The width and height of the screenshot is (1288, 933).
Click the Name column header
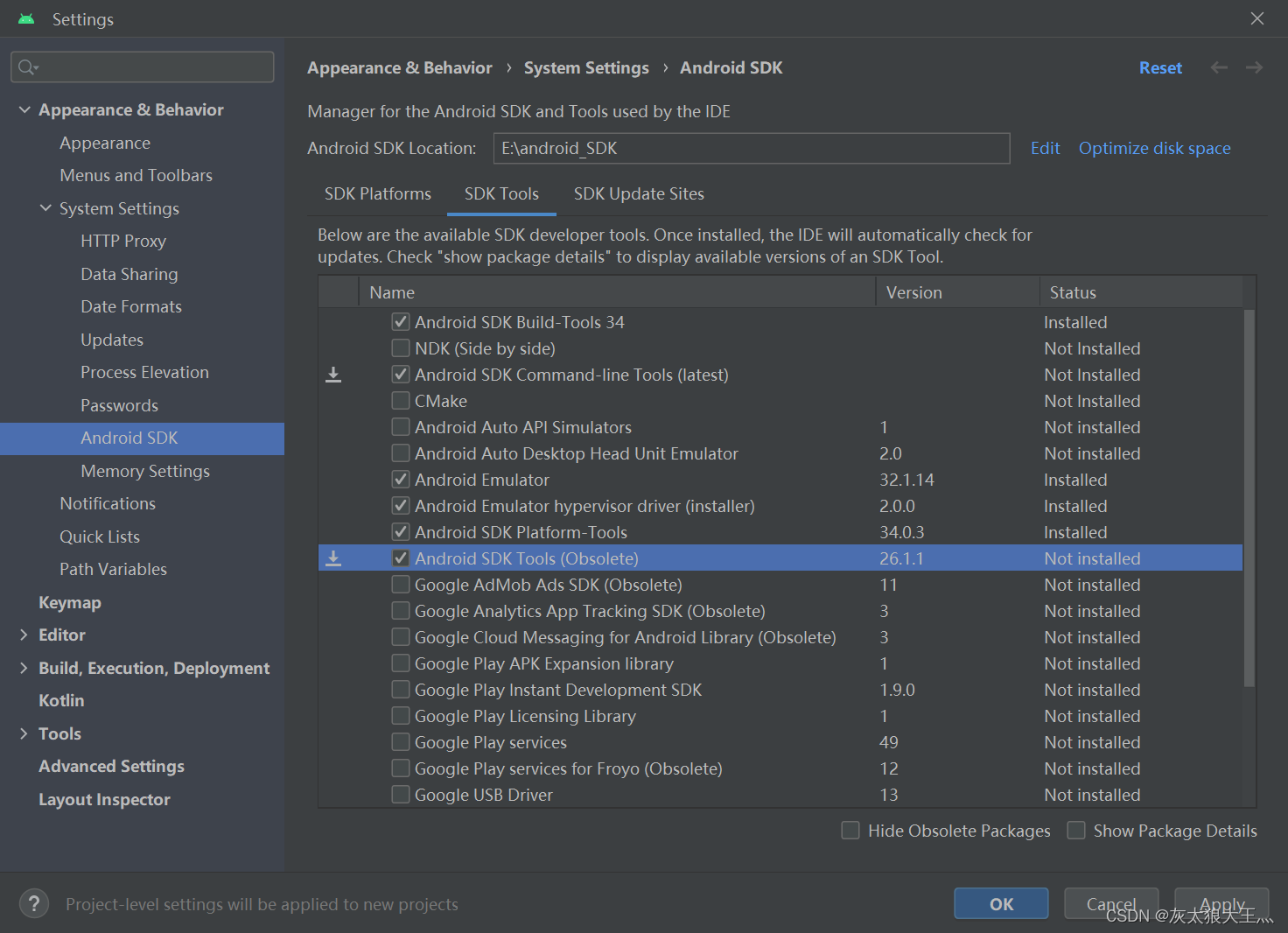point(617,292)
